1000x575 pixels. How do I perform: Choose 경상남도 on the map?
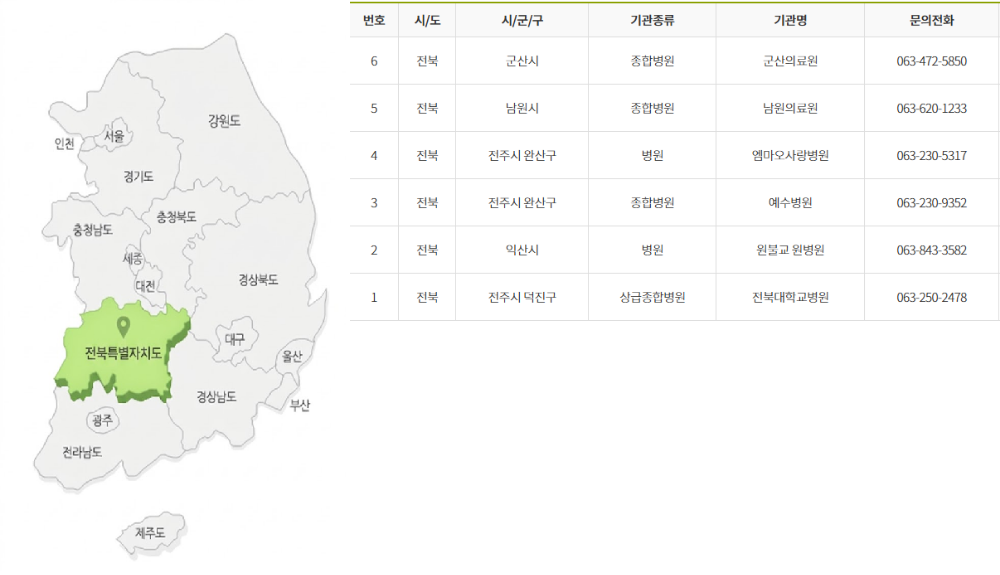[216, 397]
